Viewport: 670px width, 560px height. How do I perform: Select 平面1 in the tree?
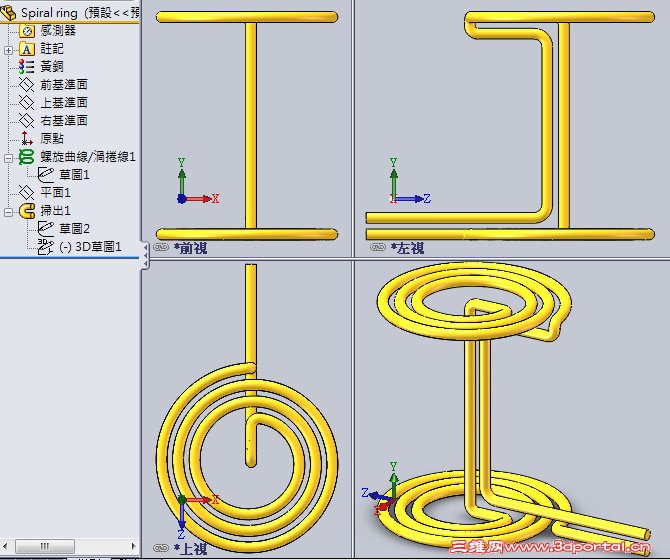[55, 193]
